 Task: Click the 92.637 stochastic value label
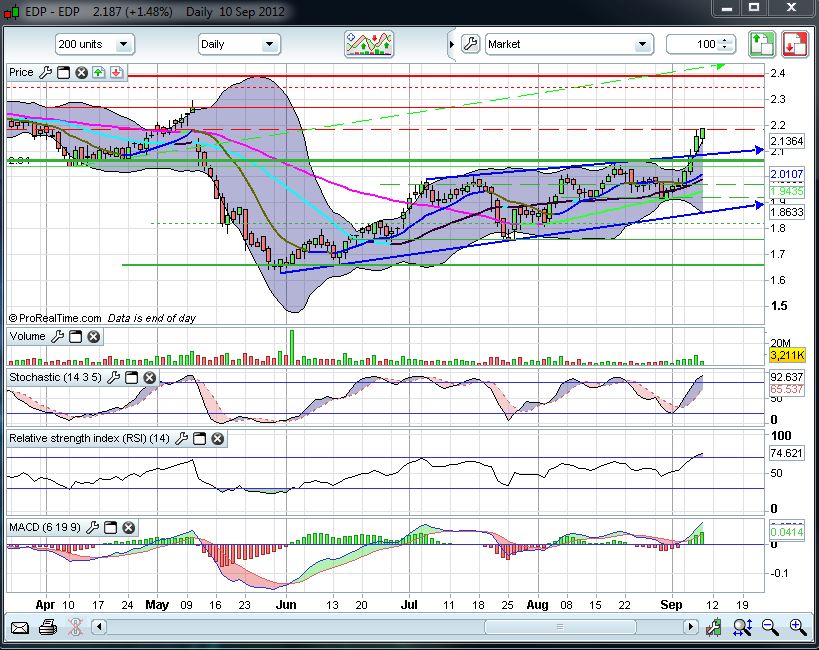pyautogui.click(x=787, y=377)
